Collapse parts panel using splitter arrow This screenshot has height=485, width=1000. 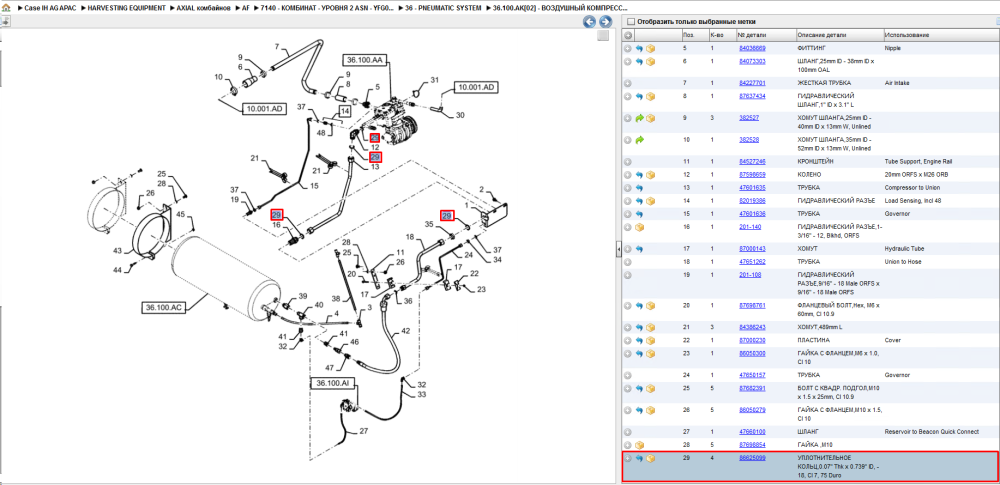click(619, 251)
